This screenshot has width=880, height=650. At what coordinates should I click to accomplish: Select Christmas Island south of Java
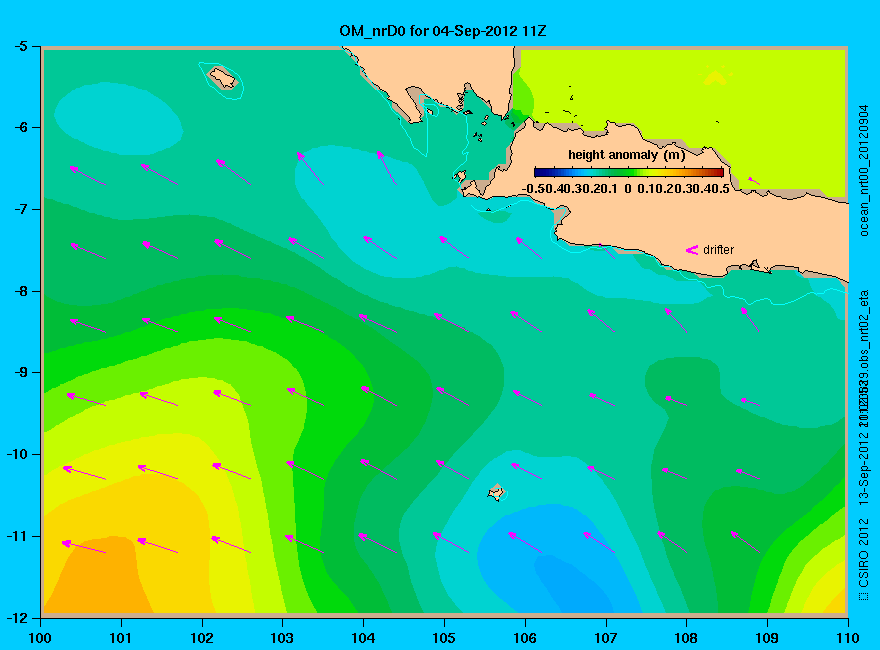(496, 492)
